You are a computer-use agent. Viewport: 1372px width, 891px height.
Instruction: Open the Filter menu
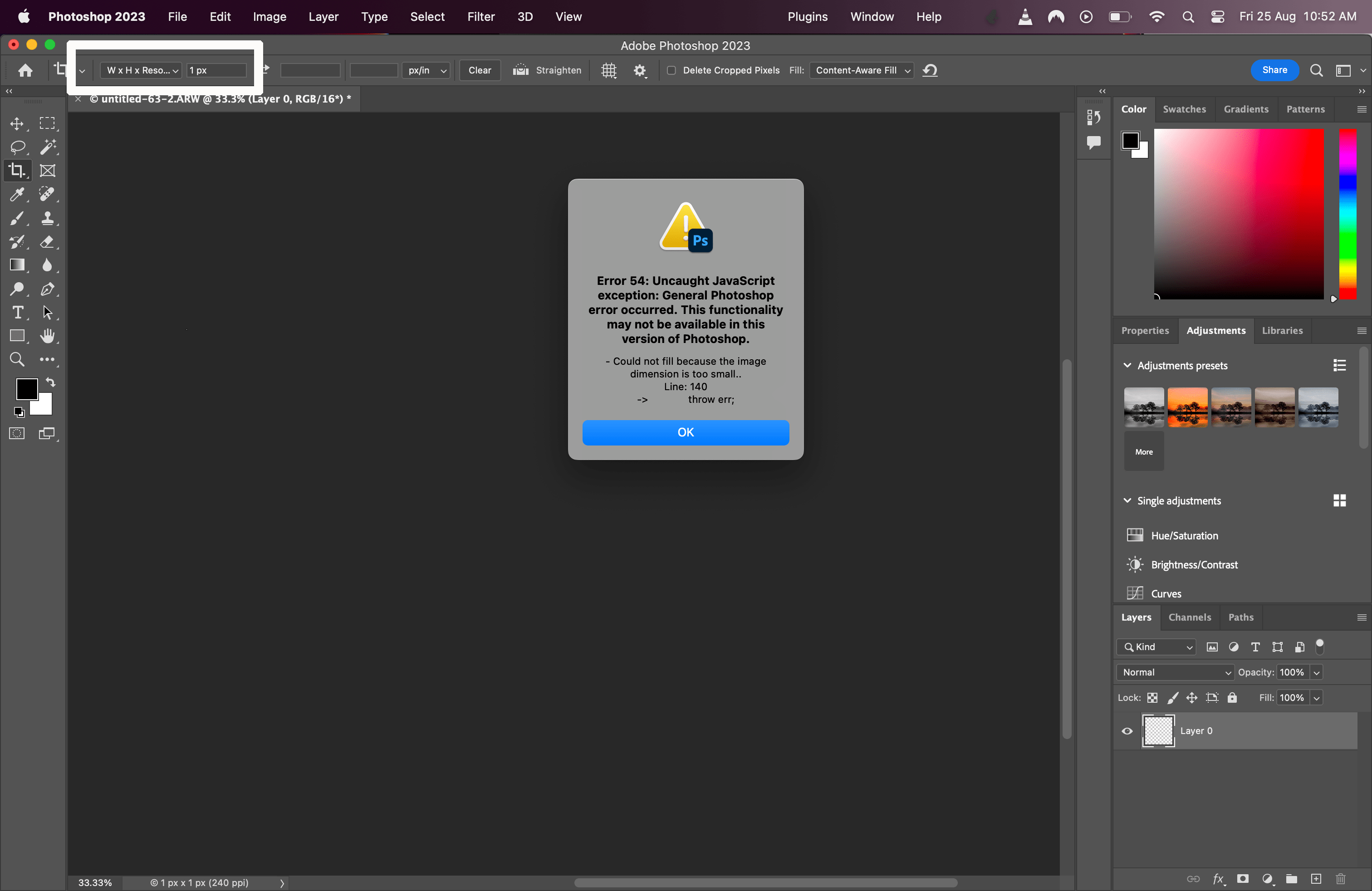point(481,17)
